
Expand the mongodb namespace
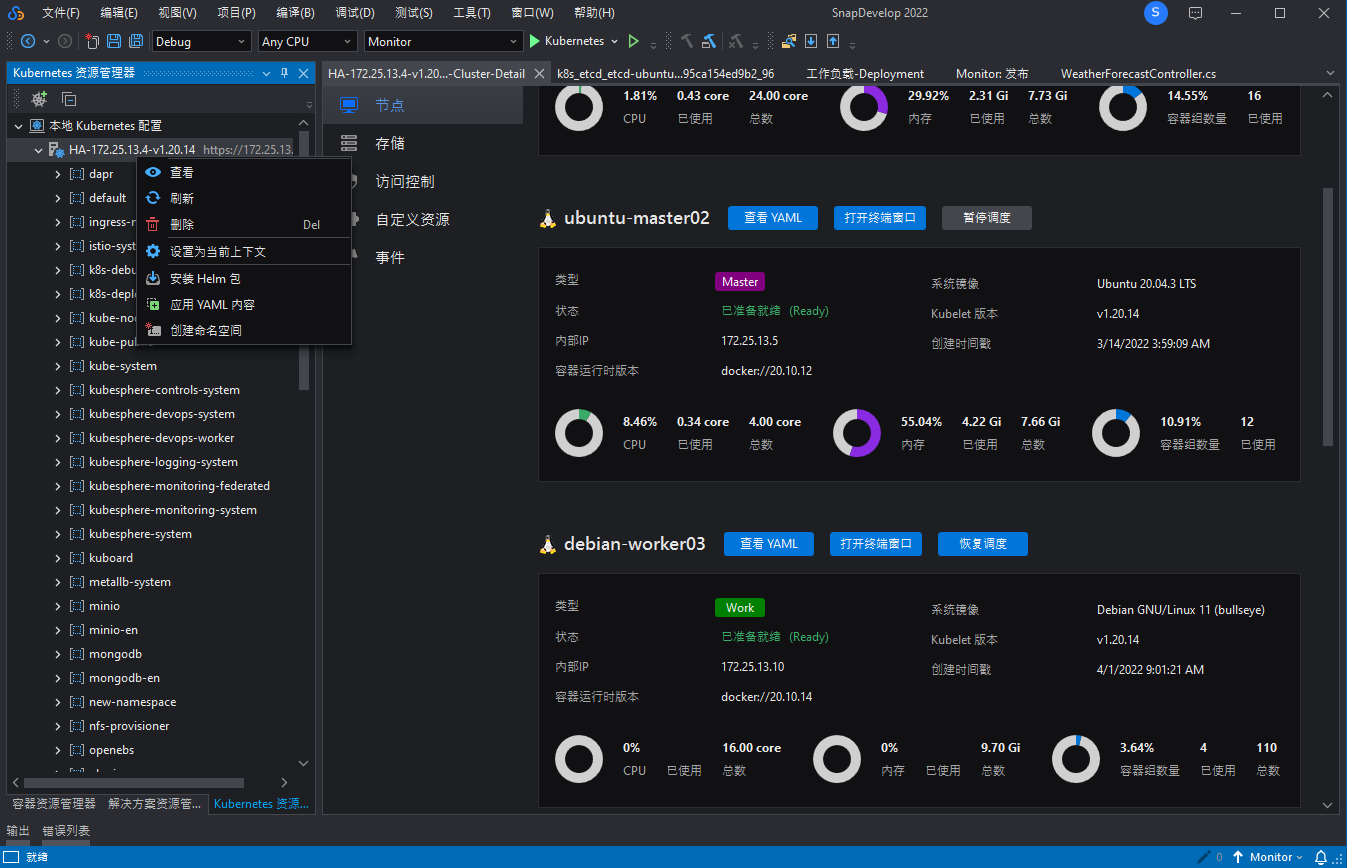click(58, 654)
